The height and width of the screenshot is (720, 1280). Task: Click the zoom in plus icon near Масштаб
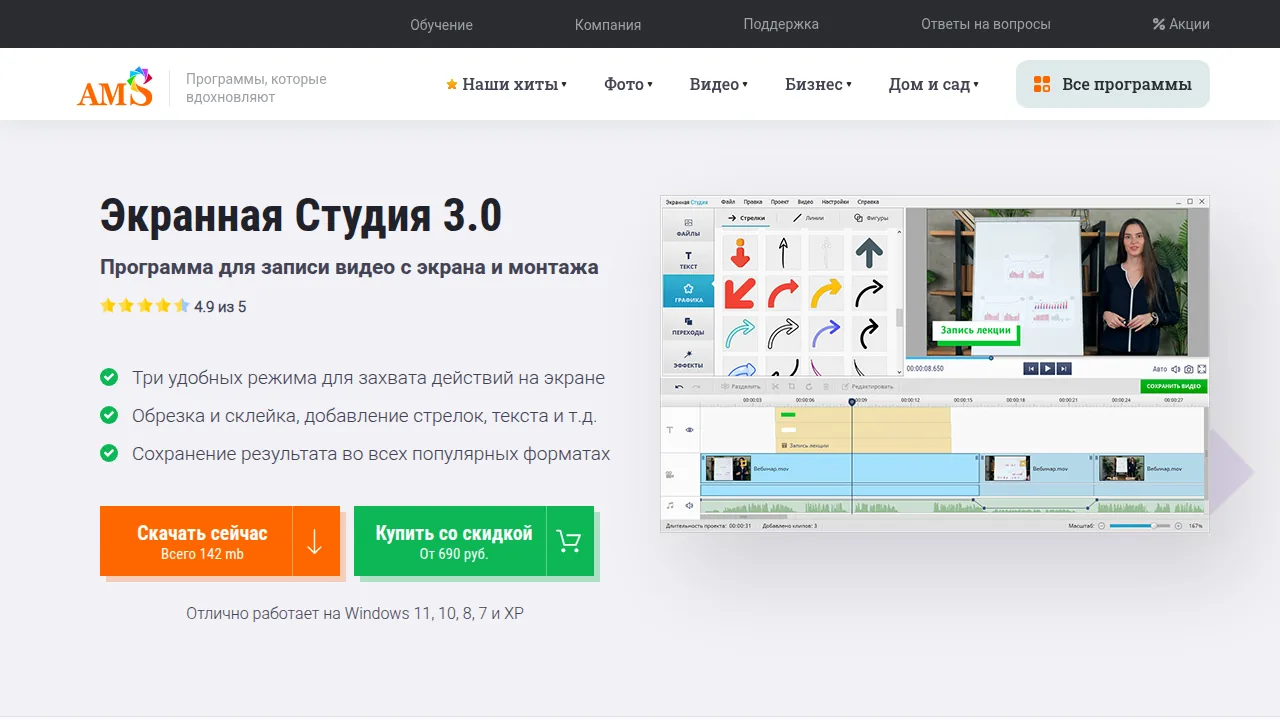click(x=1178, y=525)
